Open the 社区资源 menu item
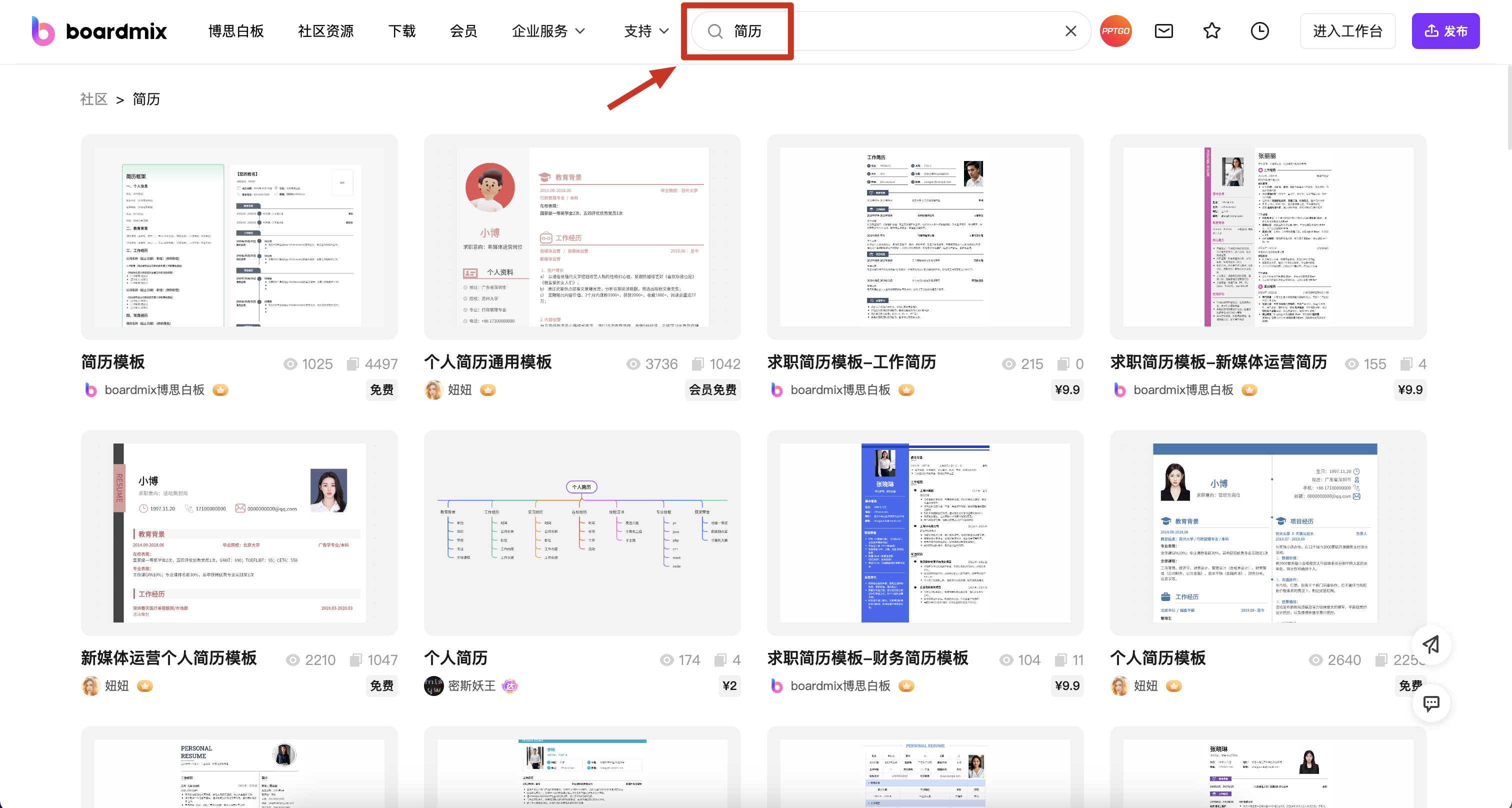Image resolution: width=1512 pixels, height=808 pixels. (326, 31)
